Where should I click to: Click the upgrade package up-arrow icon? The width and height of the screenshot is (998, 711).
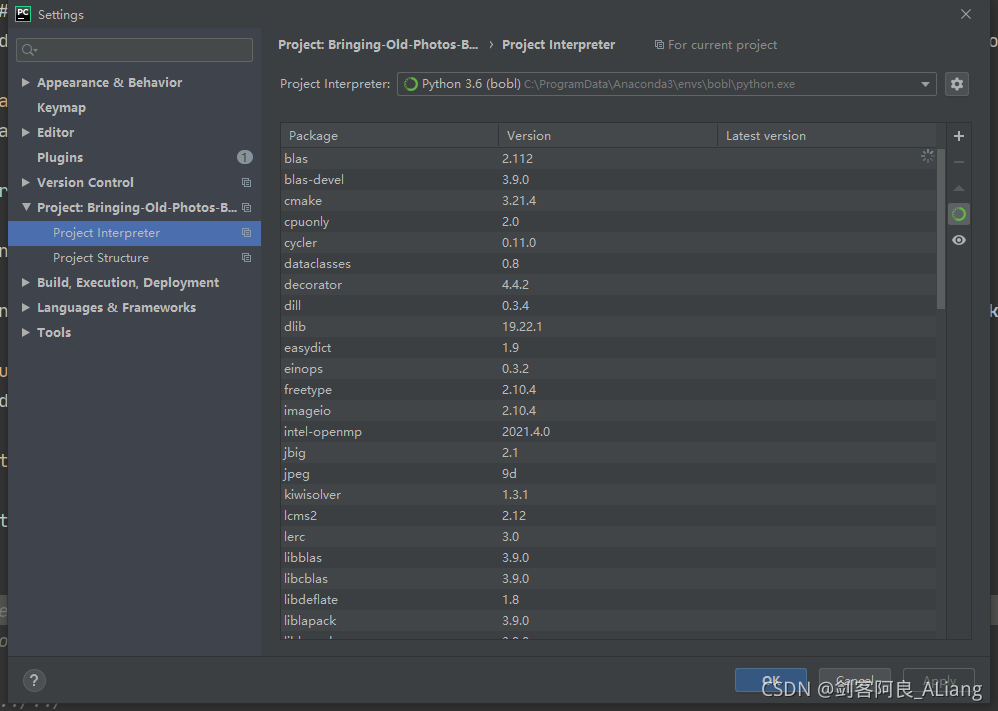pos(958,188)
